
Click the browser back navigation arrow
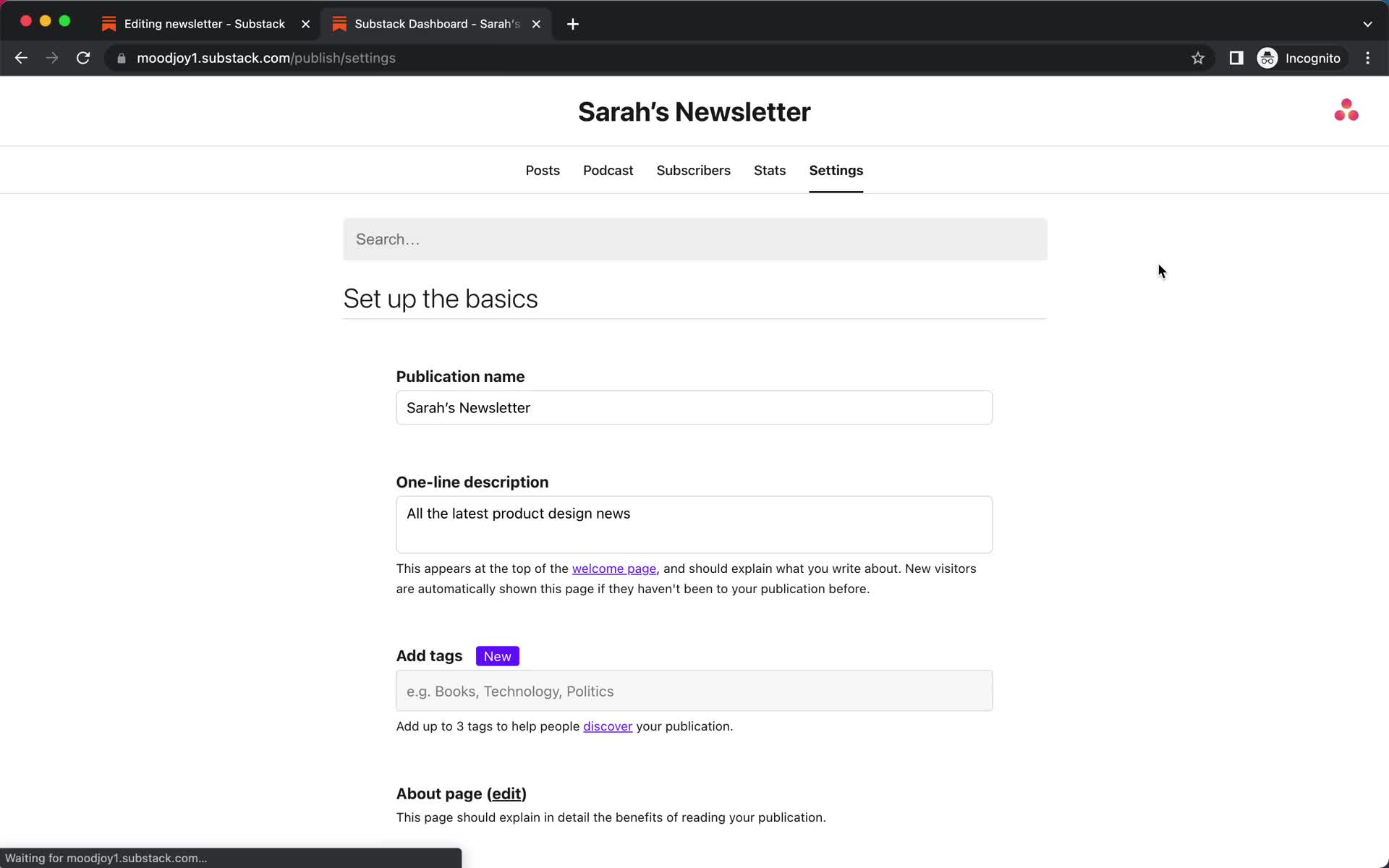(20, 58)
